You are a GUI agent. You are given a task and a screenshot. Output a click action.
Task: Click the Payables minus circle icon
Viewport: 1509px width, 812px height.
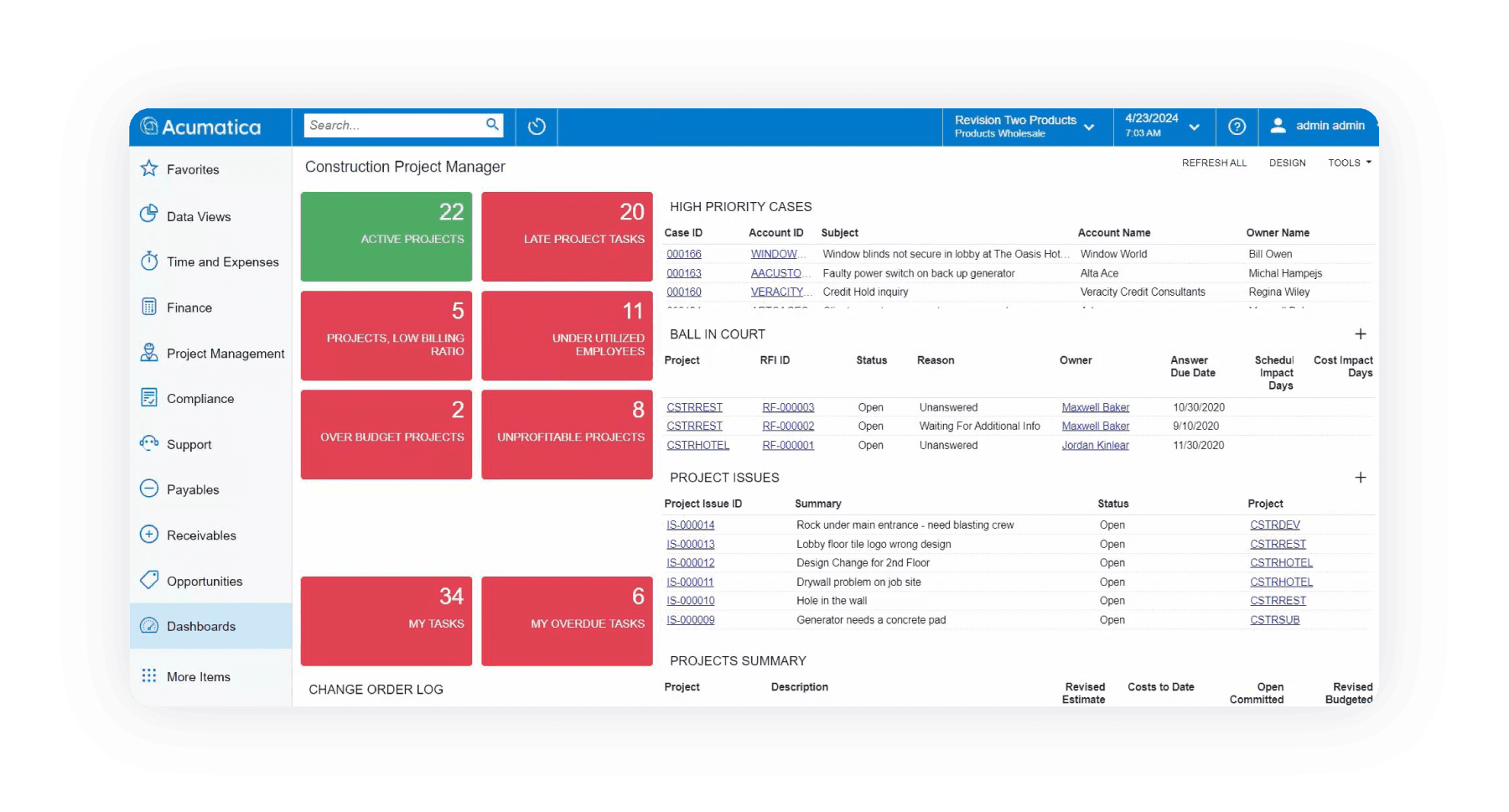pos(149,489)
